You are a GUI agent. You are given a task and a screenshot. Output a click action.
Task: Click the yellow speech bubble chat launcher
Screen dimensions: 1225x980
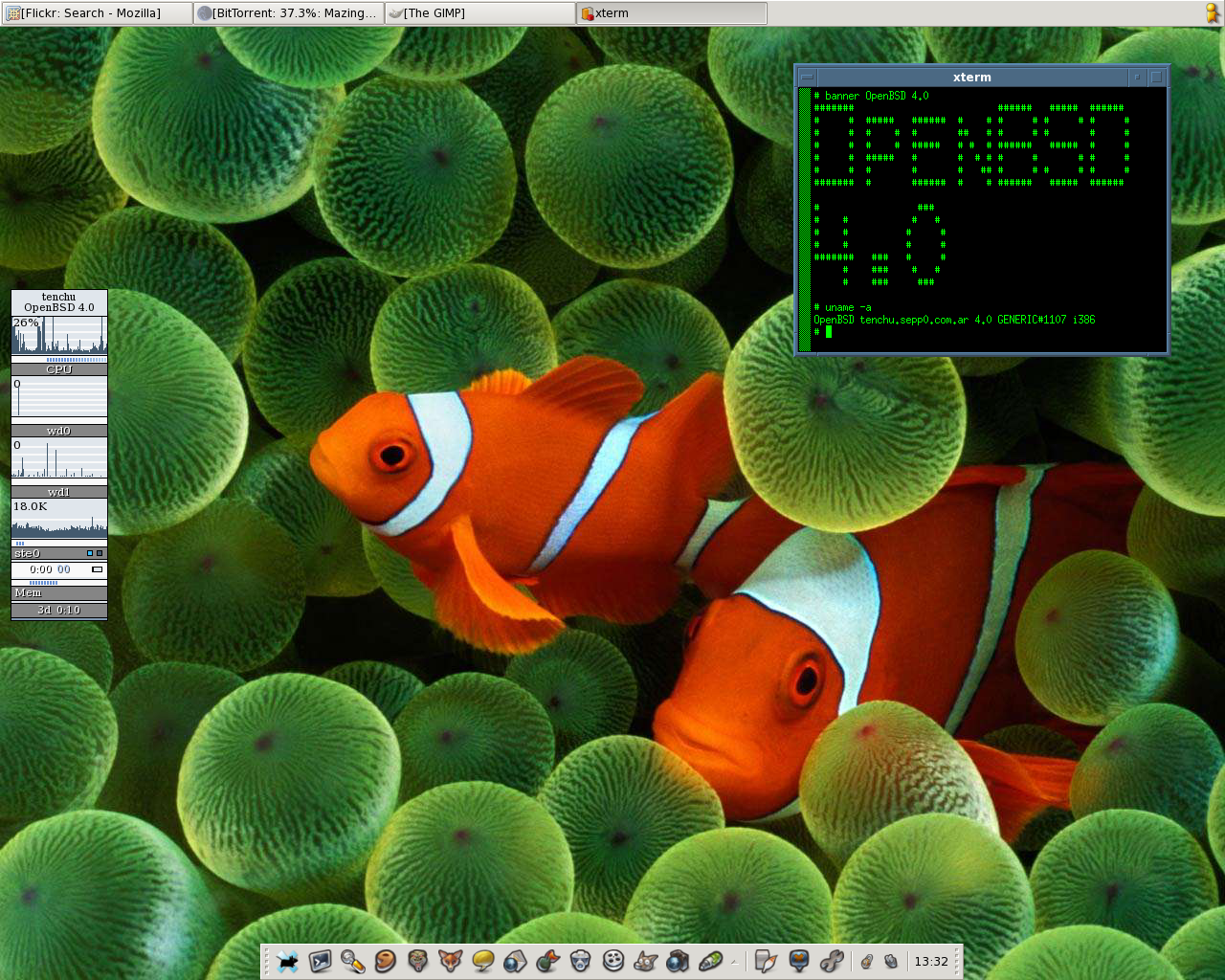(483, 961)
